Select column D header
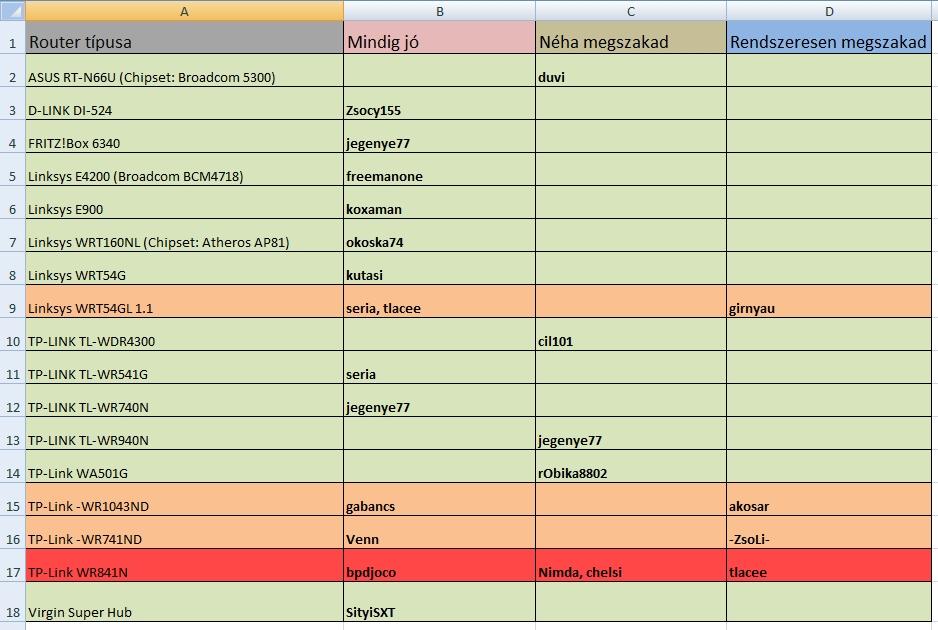Viewport: 938px width, 630px height. click(x=829, y=11)
